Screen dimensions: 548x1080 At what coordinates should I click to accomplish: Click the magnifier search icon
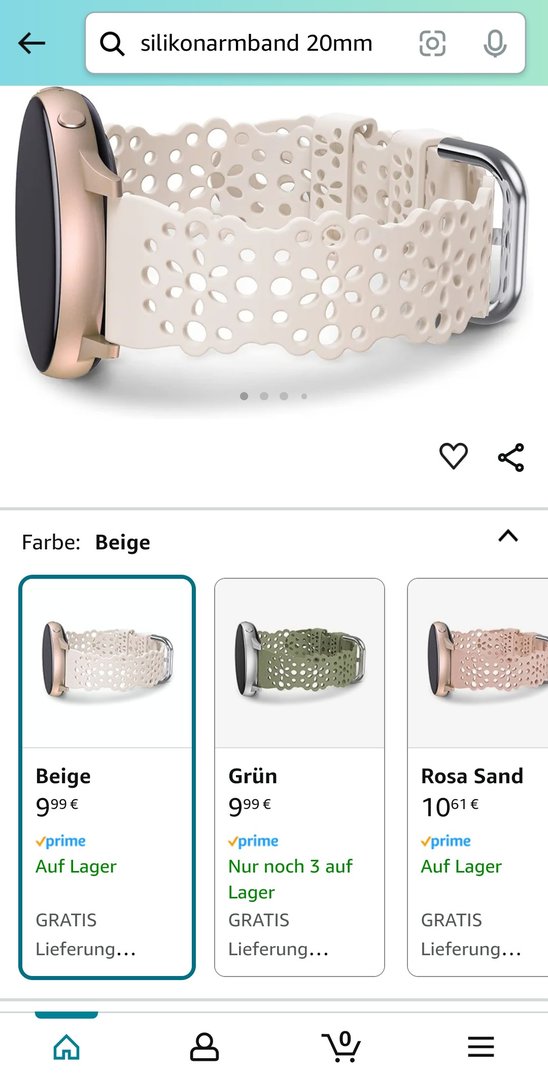click(x=112, y=44)
